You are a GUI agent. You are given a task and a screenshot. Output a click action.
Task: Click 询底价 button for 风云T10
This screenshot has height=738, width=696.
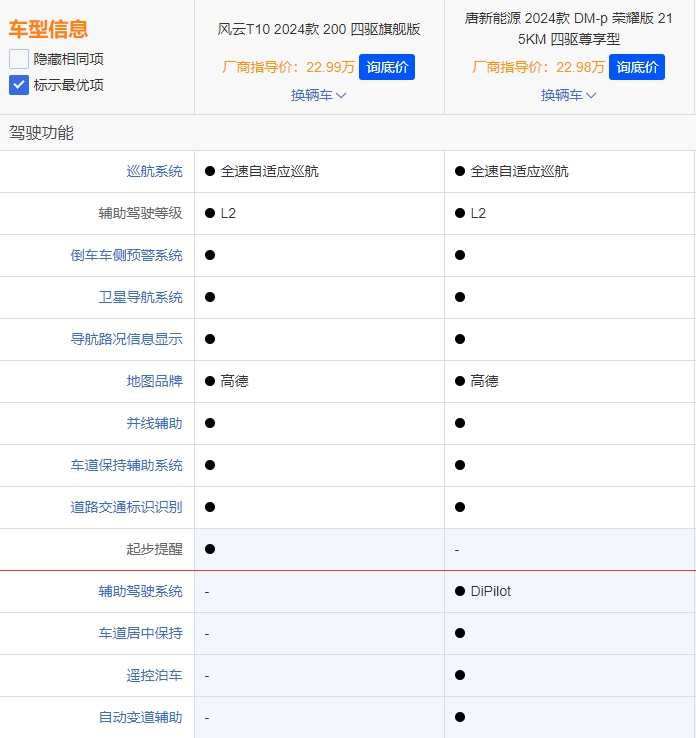pos(387,67)
